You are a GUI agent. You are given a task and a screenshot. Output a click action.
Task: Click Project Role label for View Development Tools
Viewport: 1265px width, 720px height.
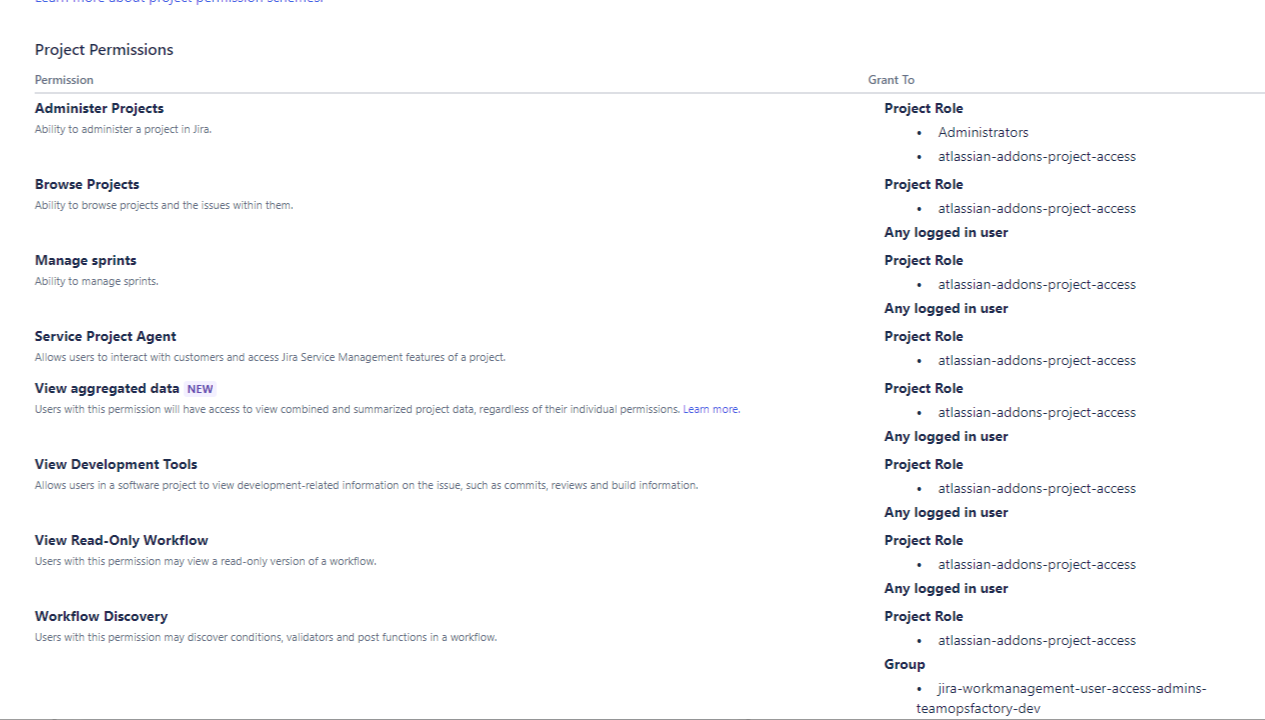click(x=924, y=464)
